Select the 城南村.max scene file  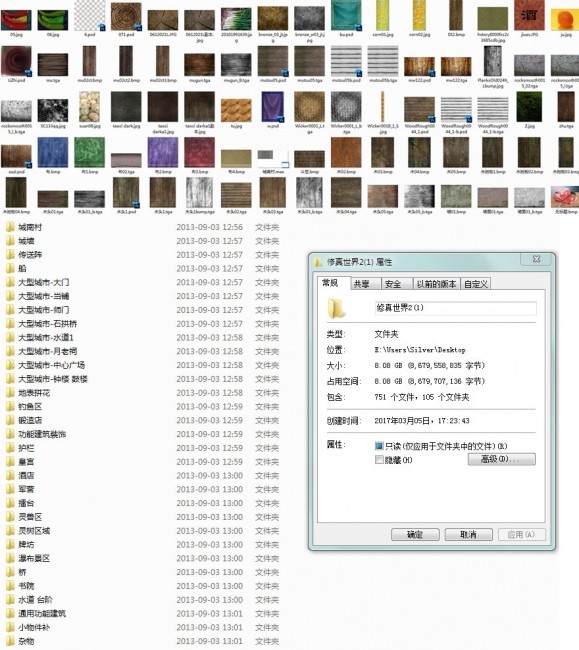point(273,158)
